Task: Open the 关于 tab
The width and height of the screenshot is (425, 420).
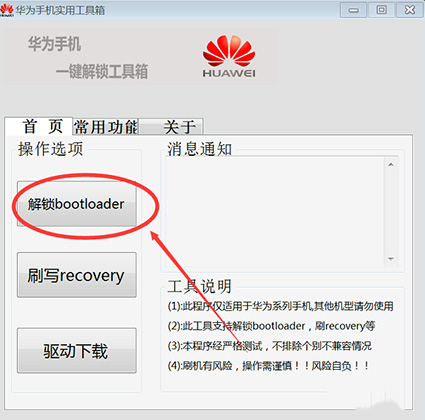Action: coord(170,127)
